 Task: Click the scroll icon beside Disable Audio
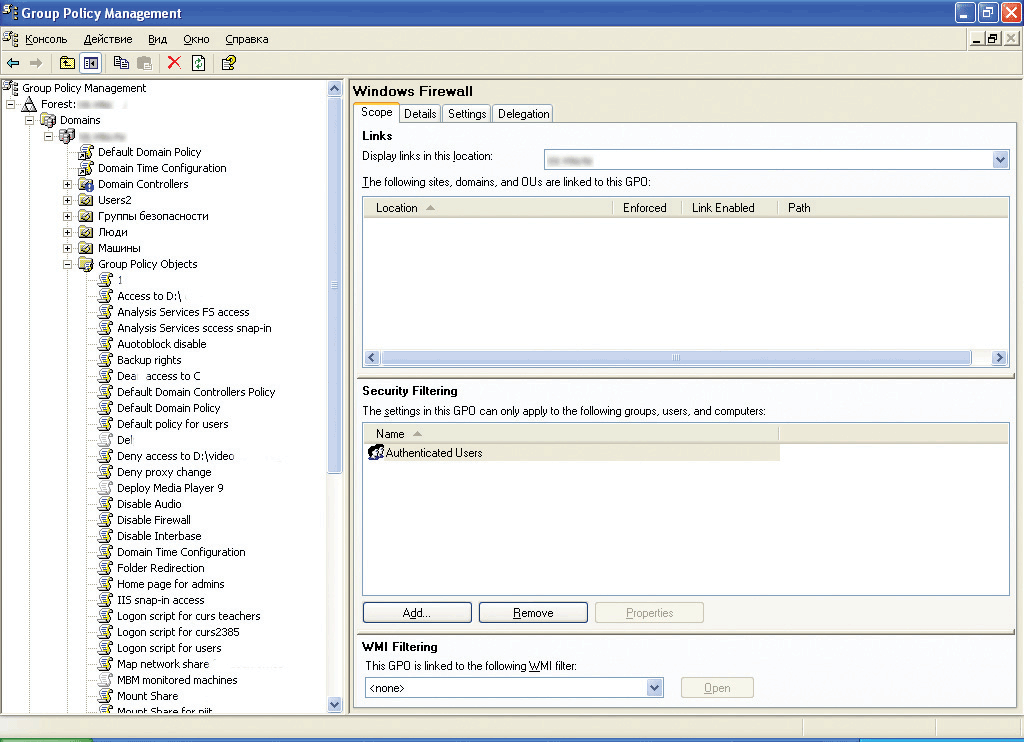pos(105,504)
